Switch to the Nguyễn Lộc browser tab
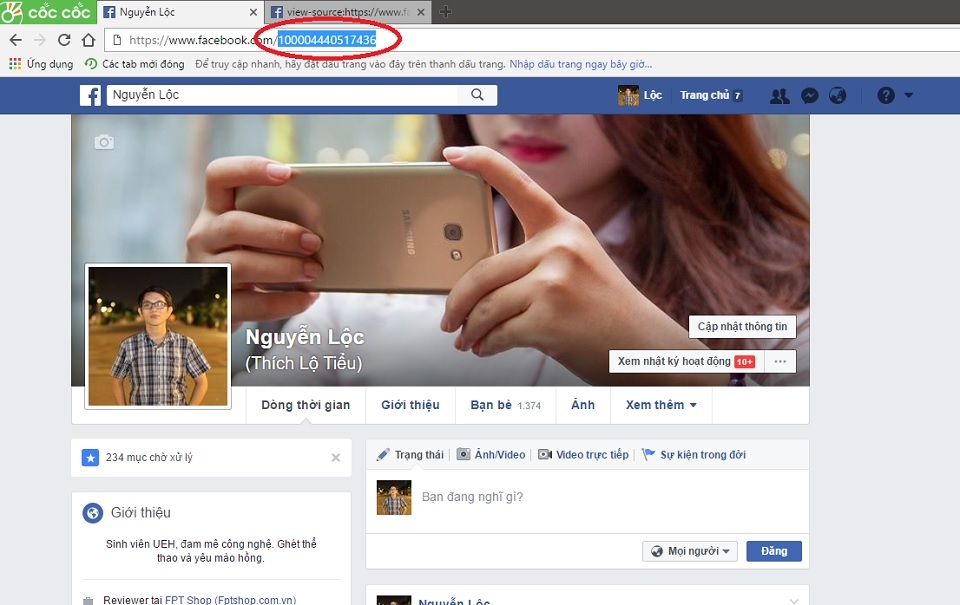 (x=181, y=12)
